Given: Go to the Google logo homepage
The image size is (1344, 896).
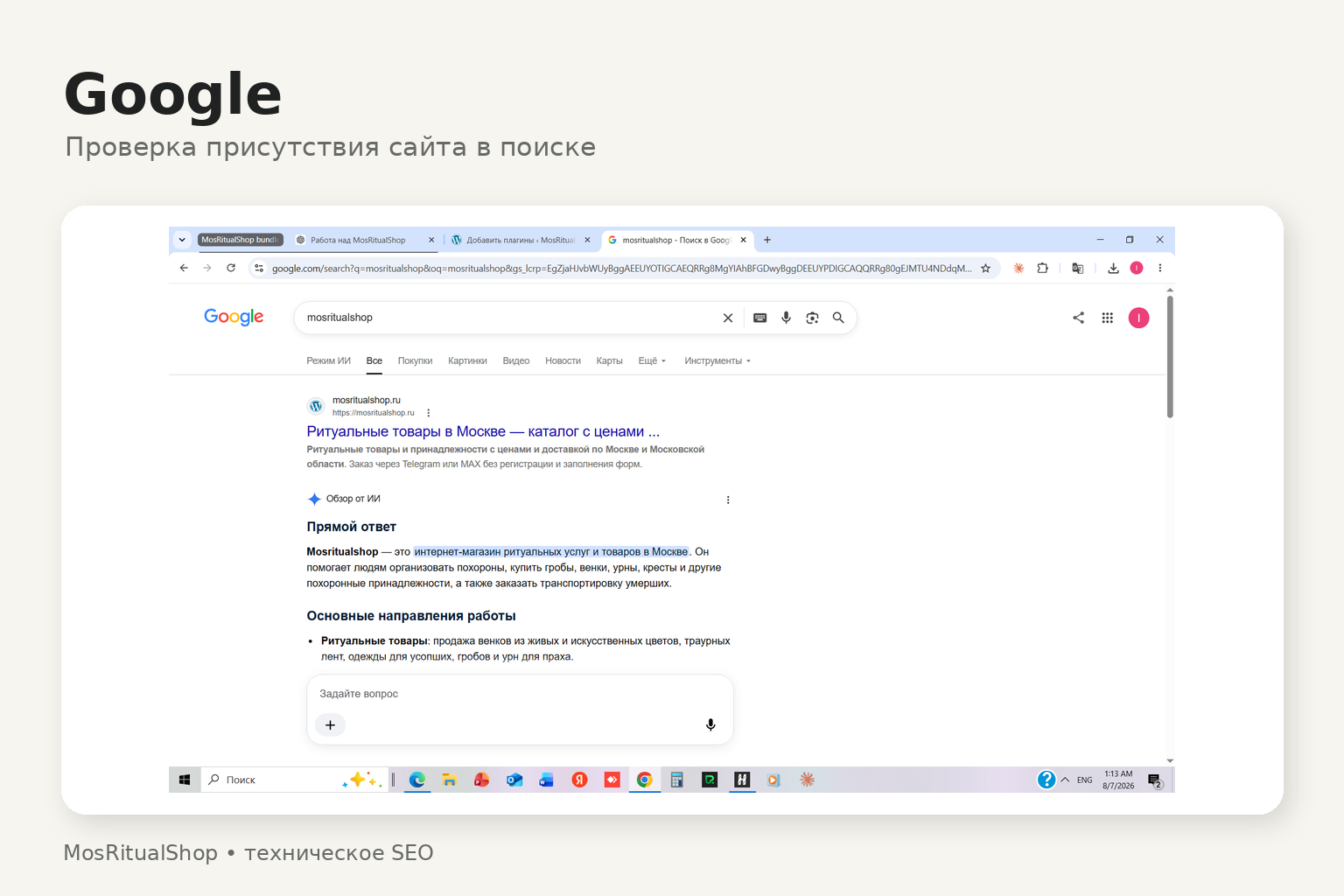Looking at the screenshot, I should click(234, 317).
